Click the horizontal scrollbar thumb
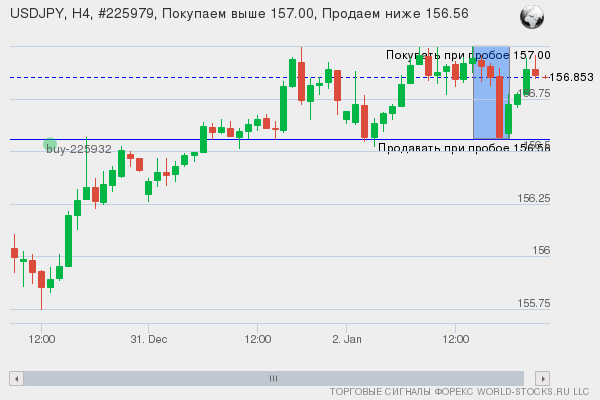 [274, 379]
